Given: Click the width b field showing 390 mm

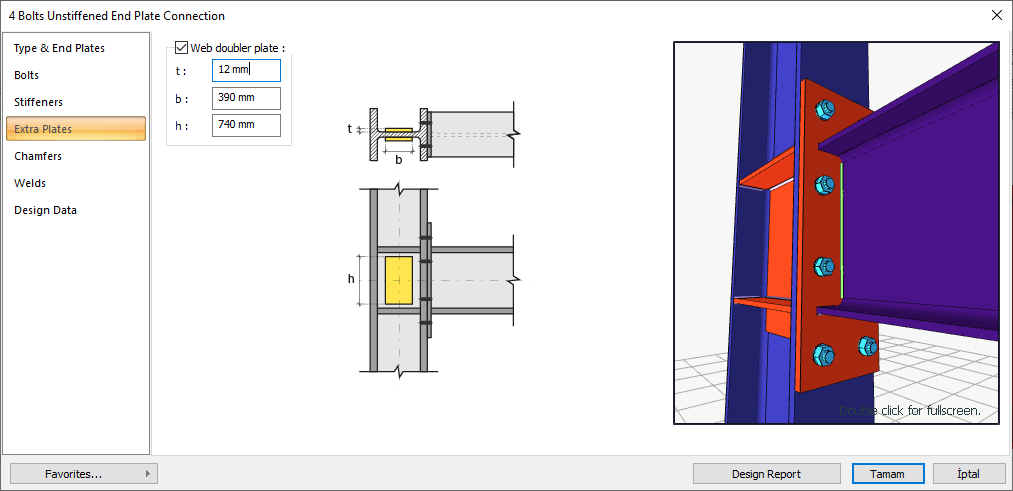Looking at the screenshot, I should click(246, 98).
